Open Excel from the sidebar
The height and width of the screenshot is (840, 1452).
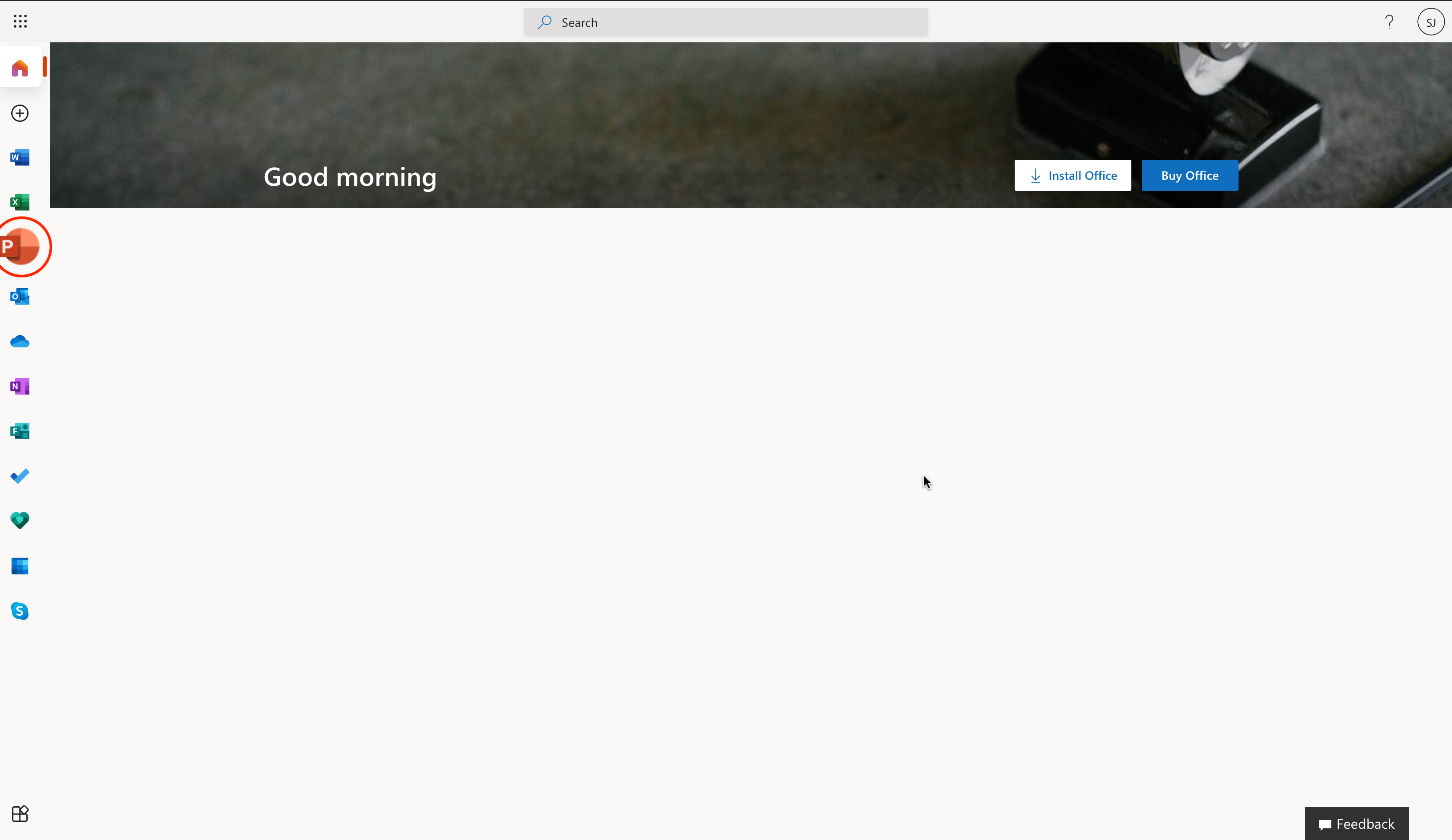click(x=20, y=202)
